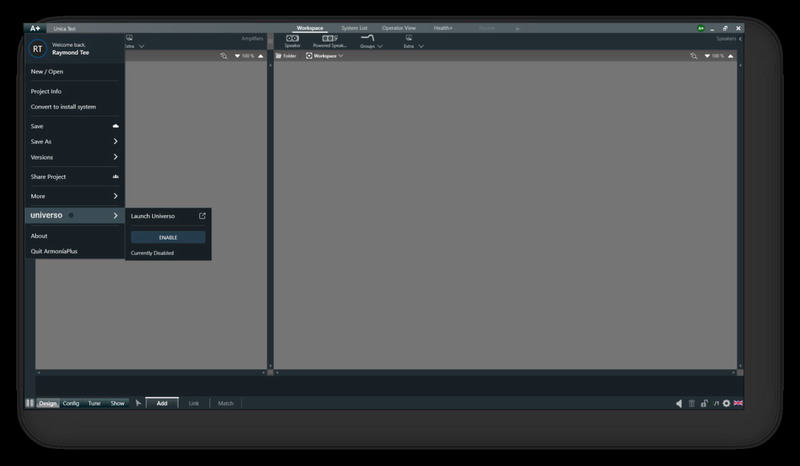This screenshot has height=466, width=800.
Task: Open the Workspace dropdown beside Folder
Action: [x=324, y=56]
